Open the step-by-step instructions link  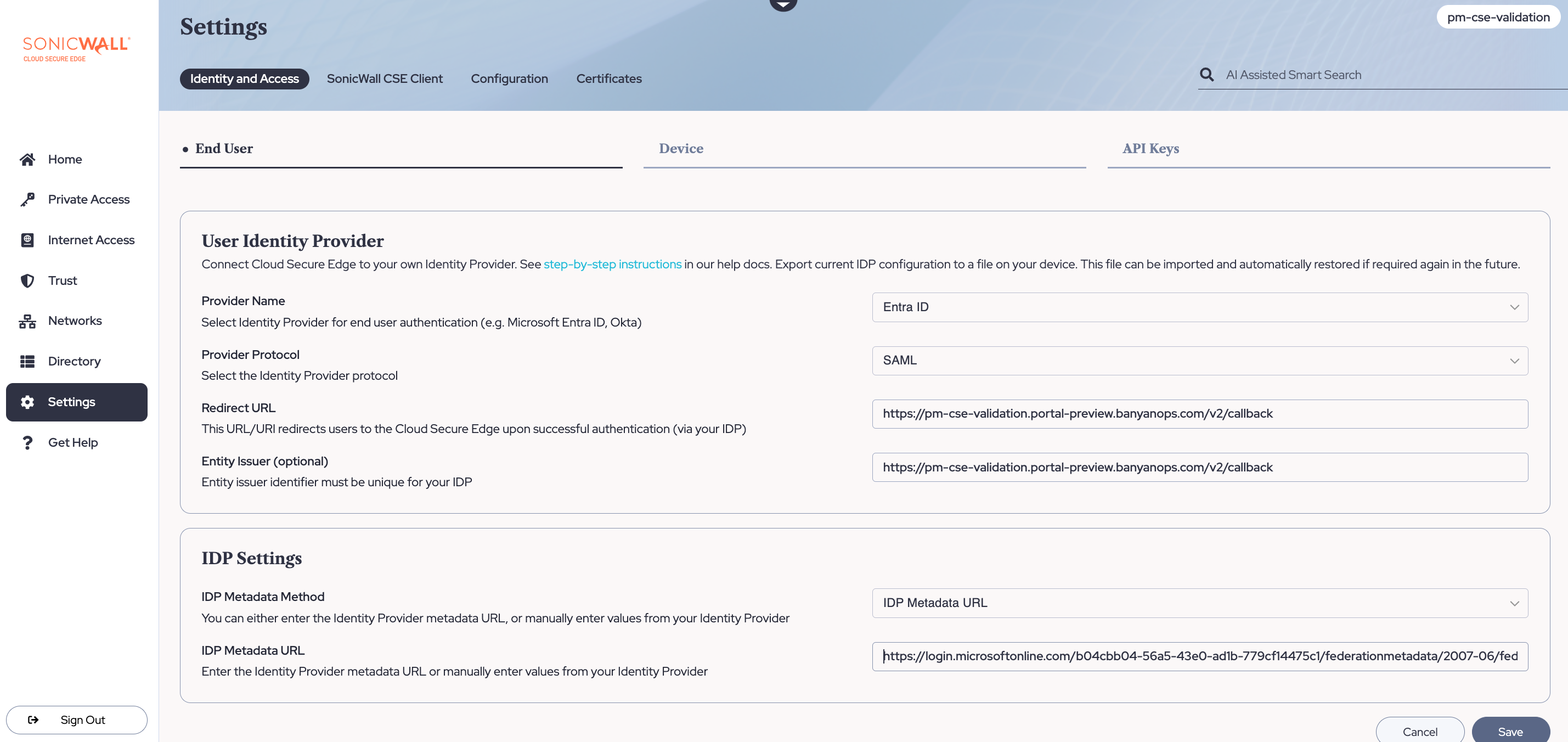tap(612, 265)
